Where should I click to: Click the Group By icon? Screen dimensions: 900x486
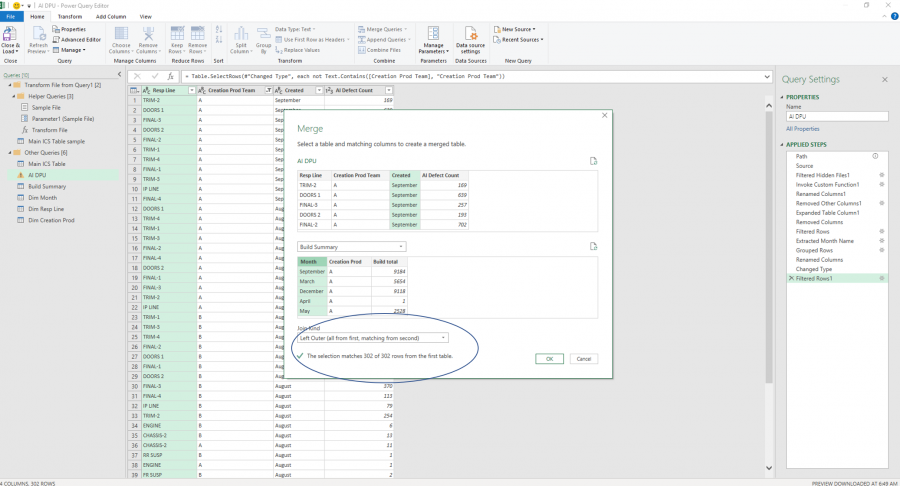coord(263,34)
